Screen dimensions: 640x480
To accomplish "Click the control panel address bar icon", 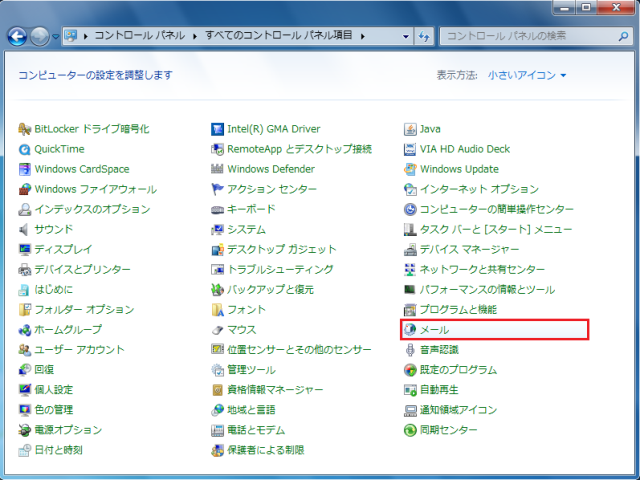I will (x=71, y=36).
